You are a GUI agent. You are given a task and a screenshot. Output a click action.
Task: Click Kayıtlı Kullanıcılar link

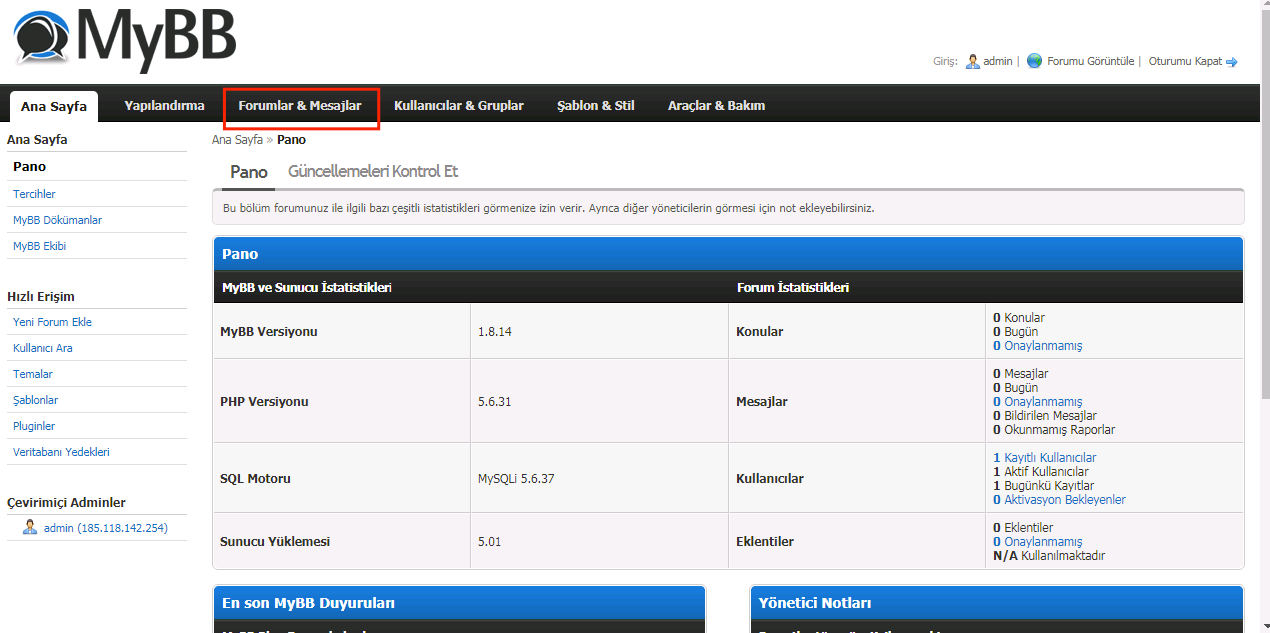click(x=1044, y=458)
